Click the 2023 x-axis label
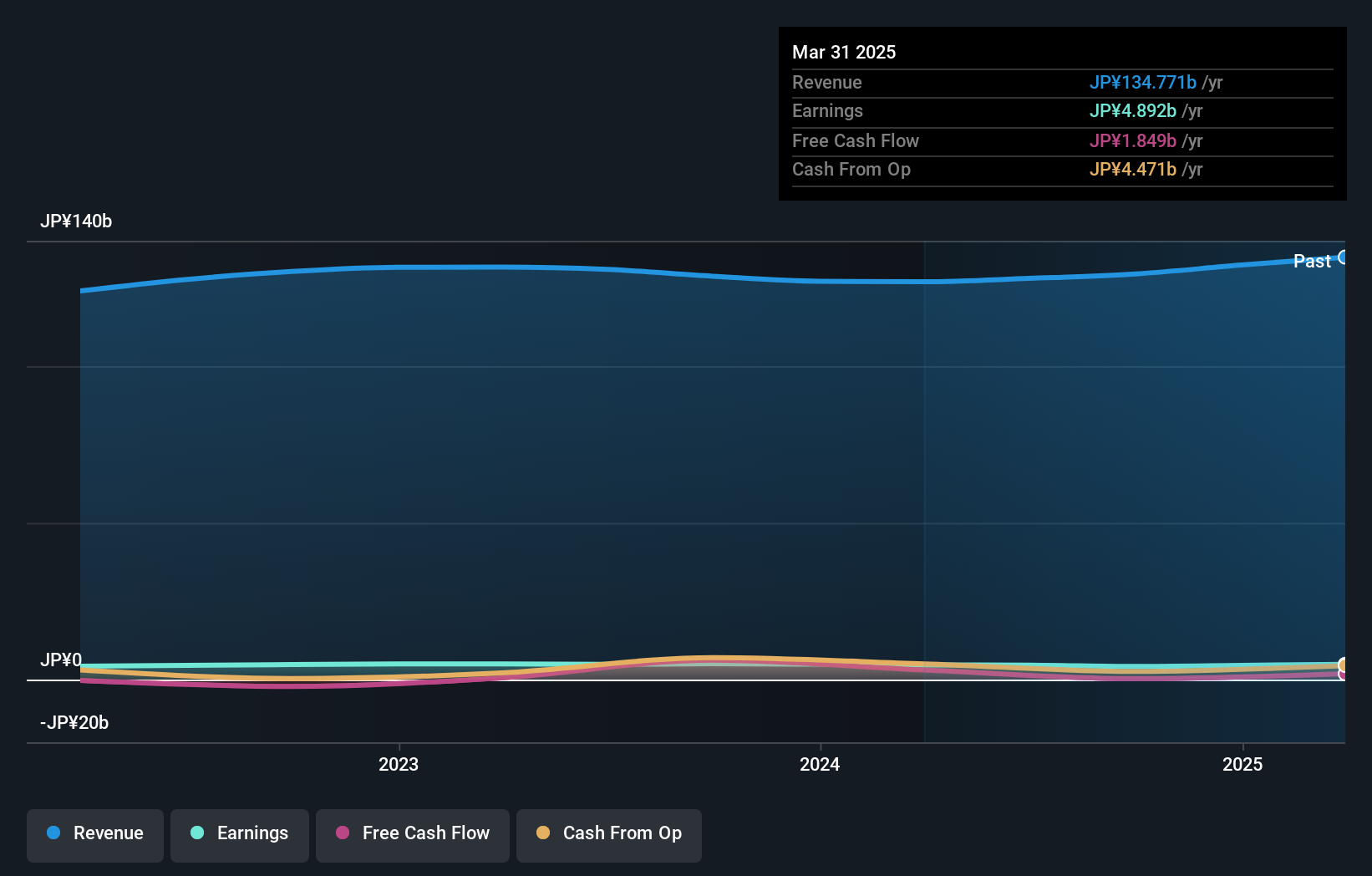1372x876 pixels. pos(399,764)
